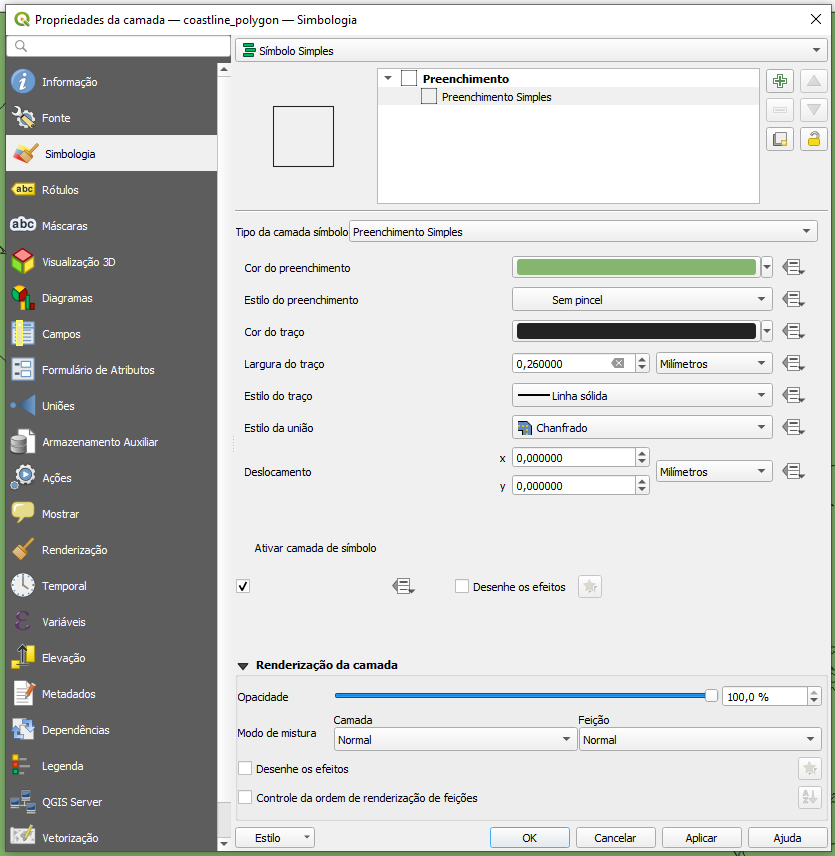Viewport: 835px width, 856px height.
Task: Open the Estilo da união Chanfrado dropdown
Action: click(642, 427)
